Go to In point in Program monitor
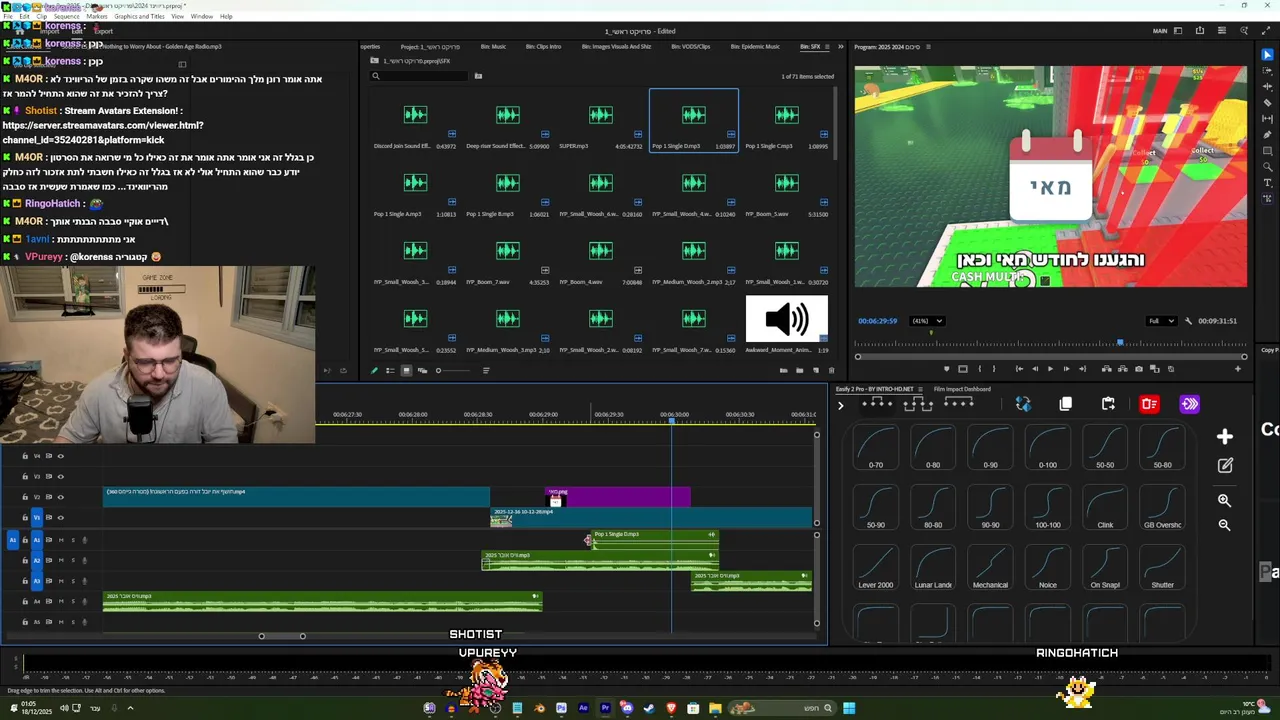Viewport: 1280px width, 720px height. [x=1019, y=369]
